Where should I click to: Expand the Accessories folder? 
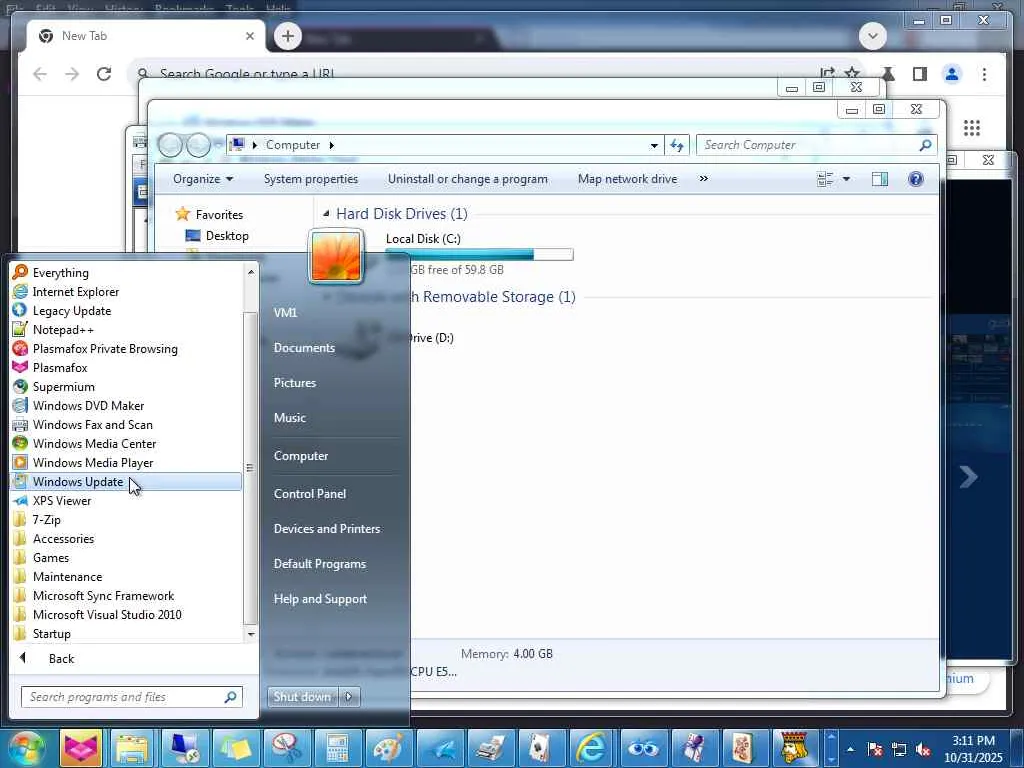click(63, 538)
